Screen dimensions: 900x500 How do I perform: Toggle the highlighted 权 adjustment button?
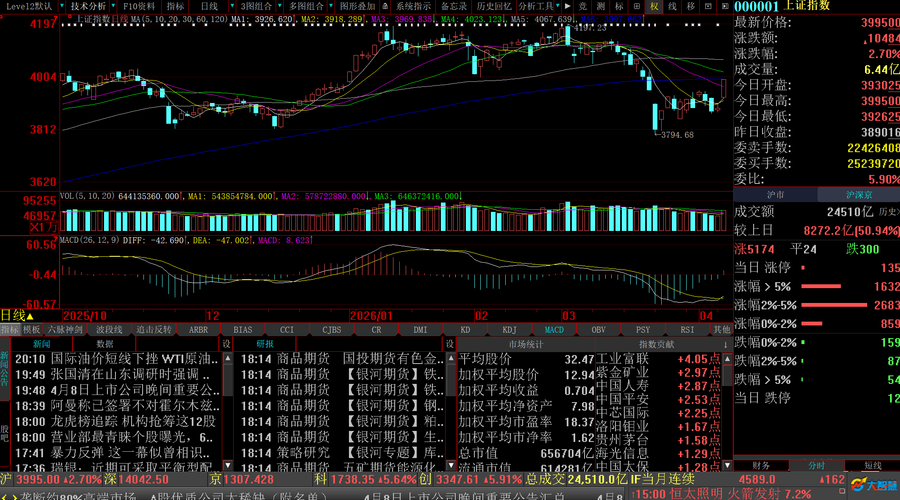coord(654,6)
